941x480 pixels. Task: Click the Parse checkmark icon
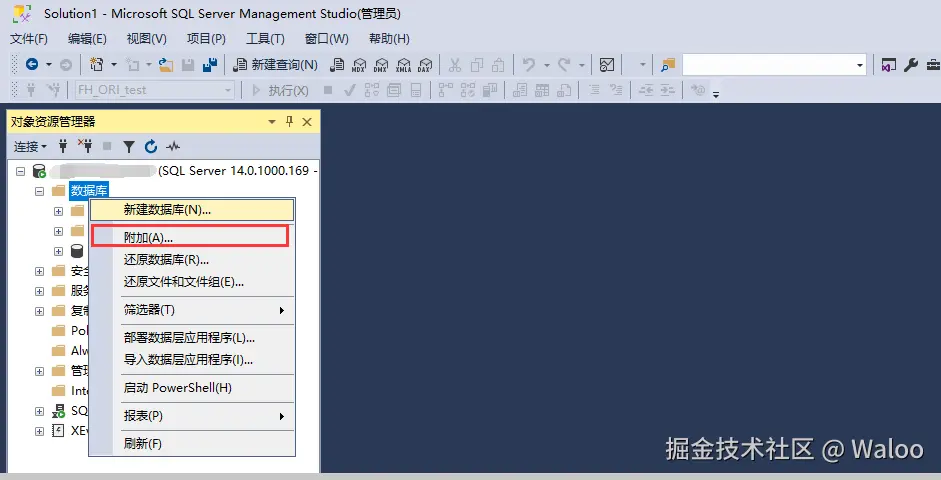coord(349,90)
